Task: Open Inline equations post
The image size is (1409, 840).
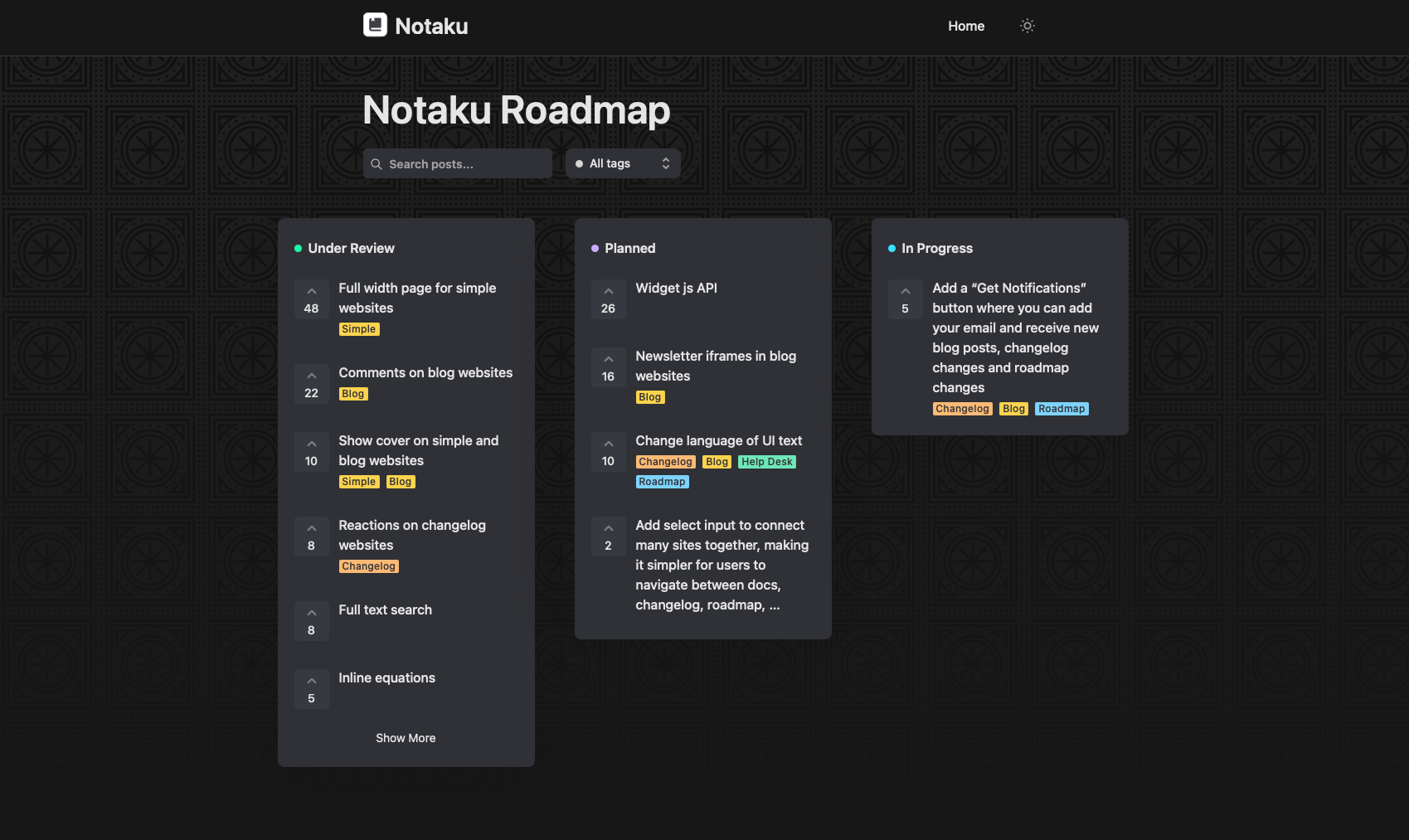Action: 387,677
